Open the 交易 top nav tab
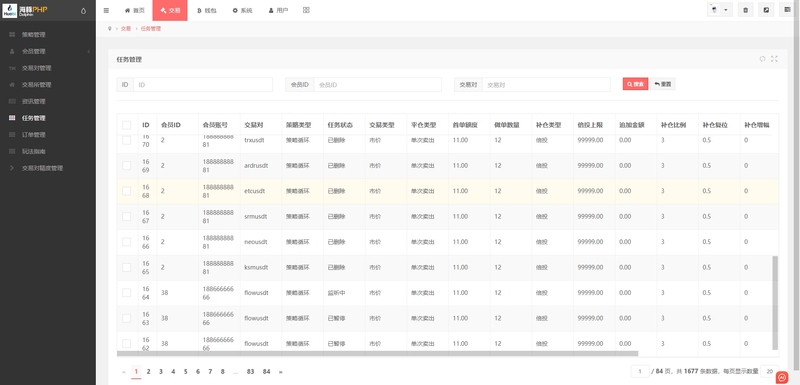Viewport: 800px width, 385px height. click(170, 10)
